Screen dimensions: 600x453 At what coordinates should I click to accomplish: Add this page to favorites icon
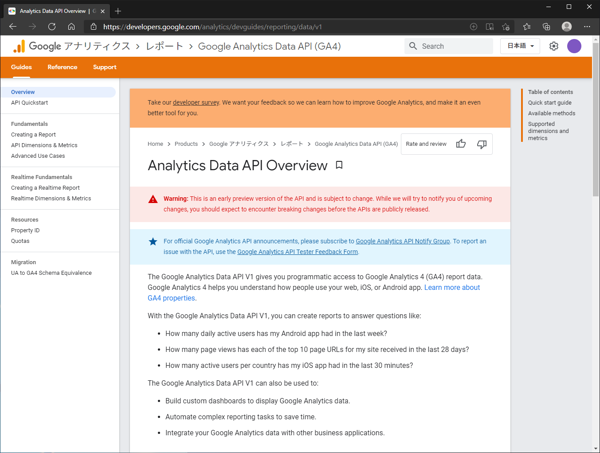[506, 27]
